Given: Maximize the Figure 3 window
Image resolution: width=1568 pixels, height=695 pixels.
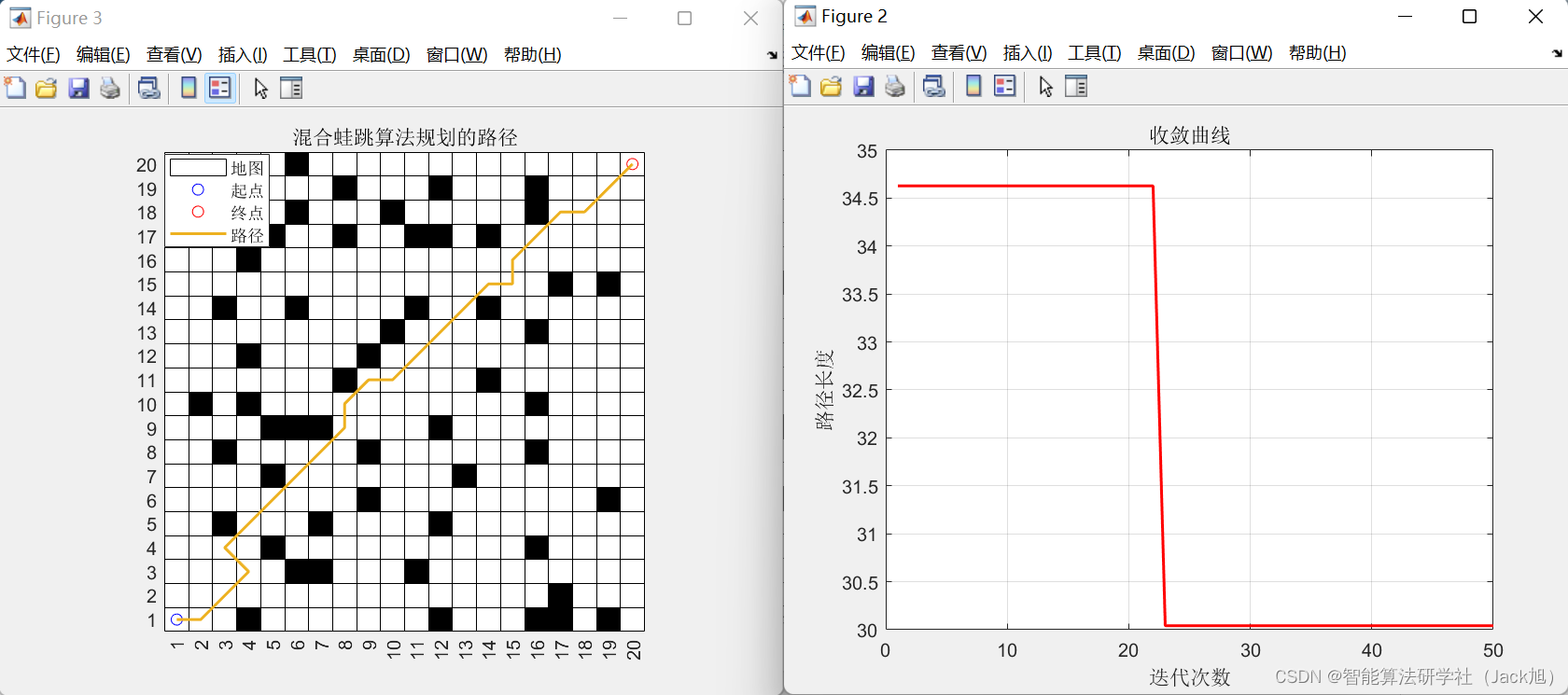Looking at the screenshot, I should pyautogui.click(x=684, y=19).
